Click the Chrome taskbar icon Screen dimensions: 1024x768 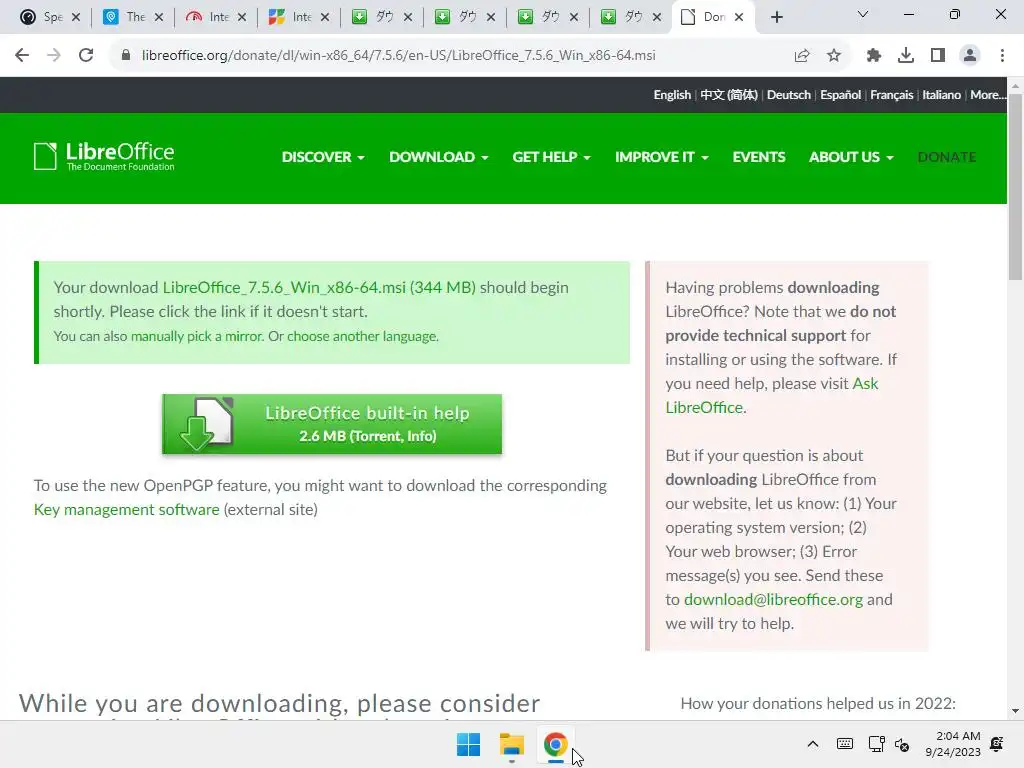555,744
